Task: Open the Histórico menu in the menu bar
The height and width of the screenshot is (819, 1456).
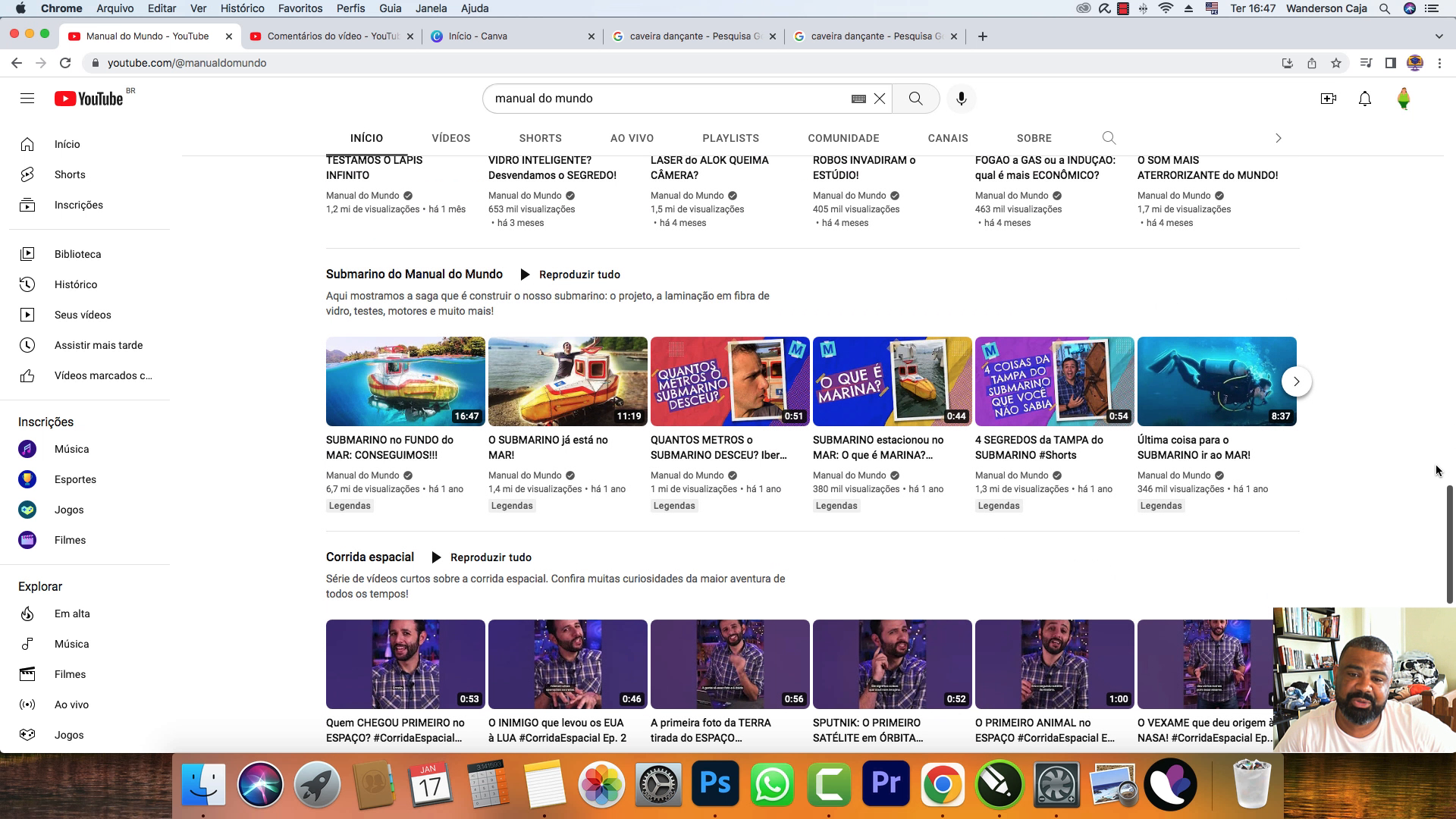Action: pyautogui.click(x=242, y=8)
